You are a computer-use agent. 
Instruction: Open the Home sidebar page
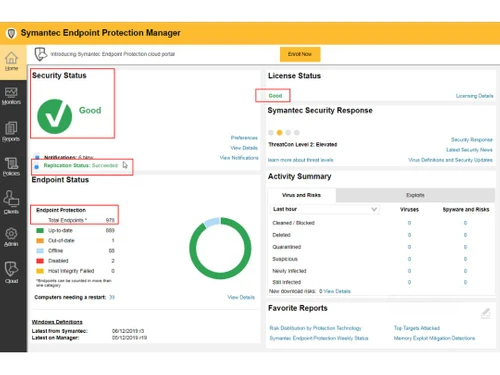[x=11, y=61]
